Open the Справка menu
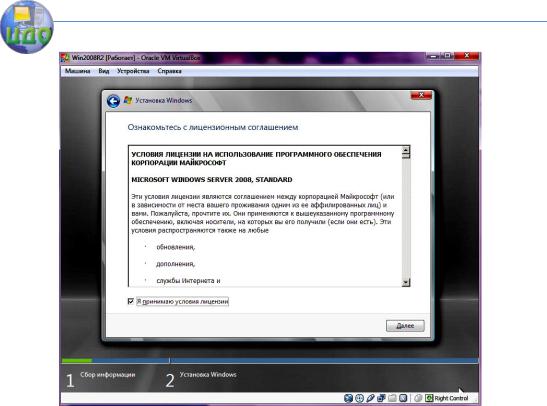 click(x=170, y=71)
